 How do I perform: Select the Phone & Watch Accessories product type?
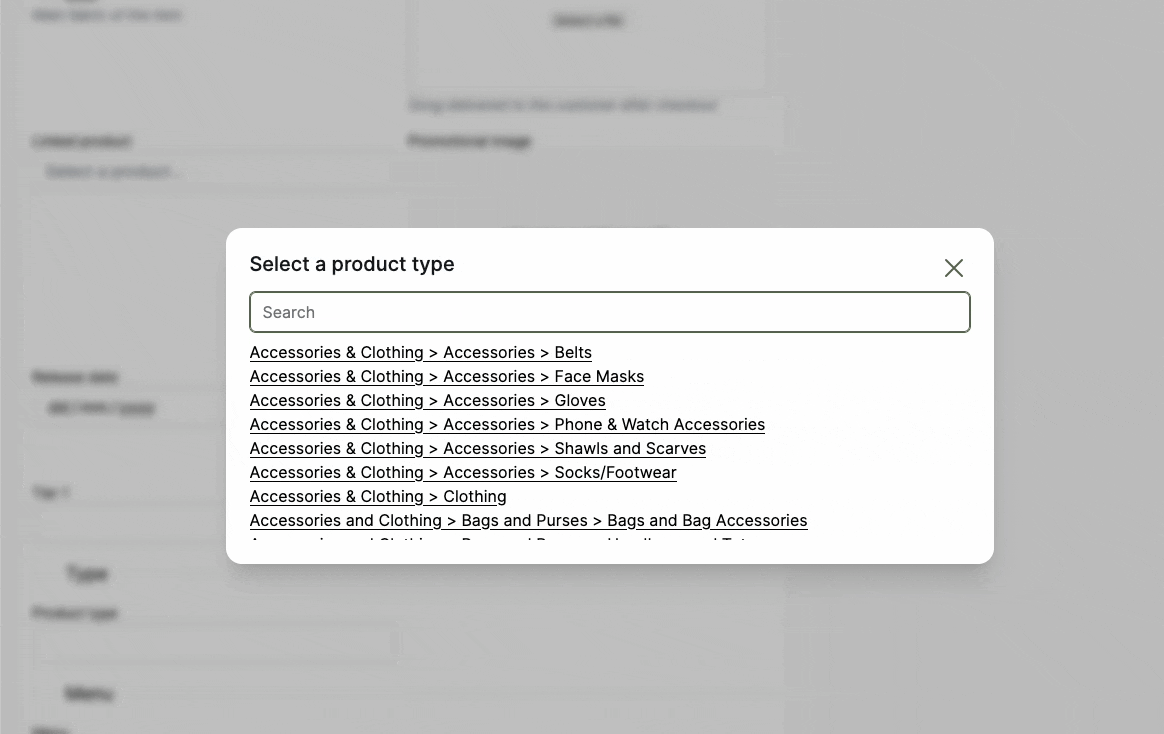pos(507,424)
